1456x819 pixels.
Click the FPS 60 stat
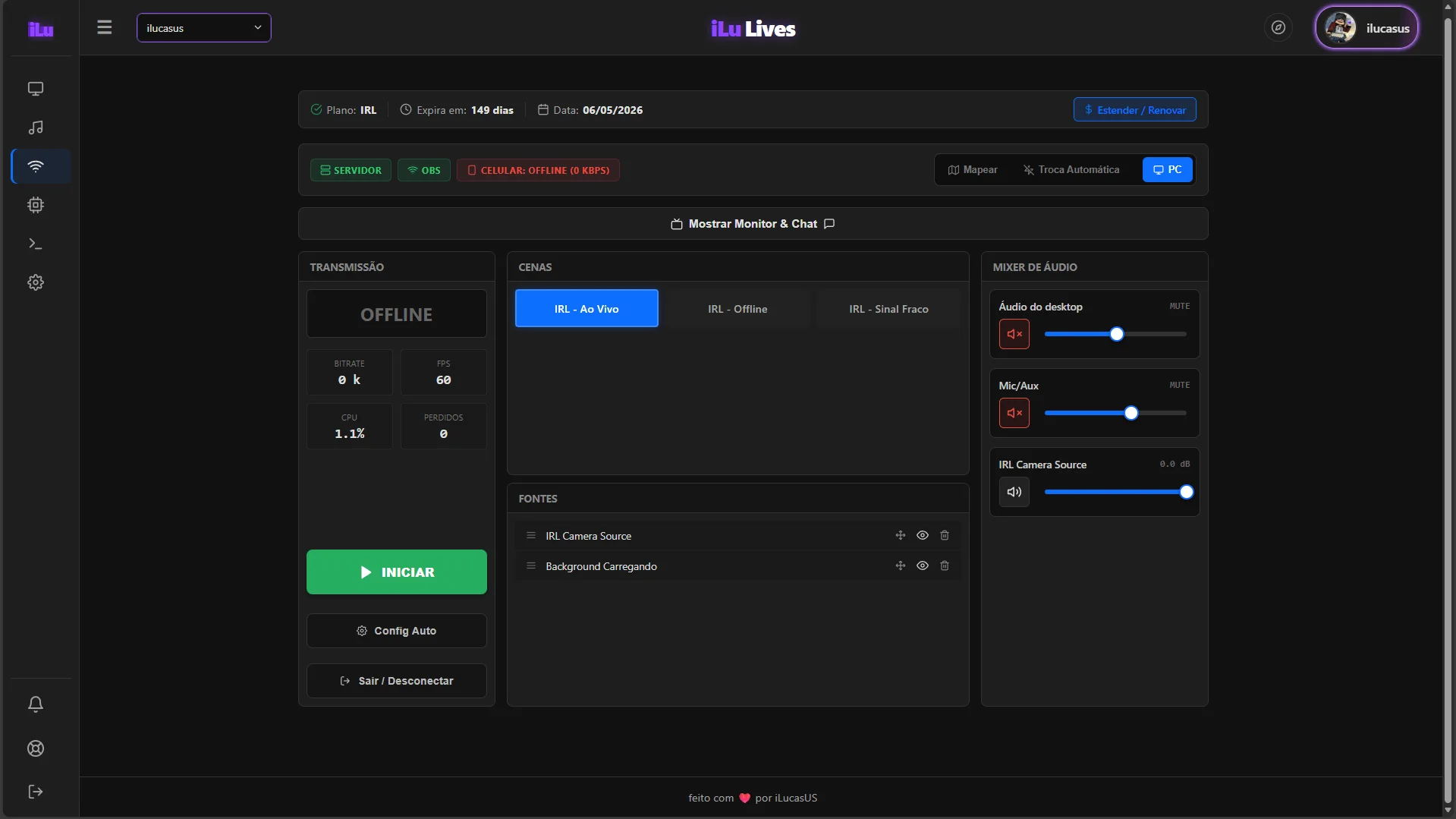pos(444,373)
